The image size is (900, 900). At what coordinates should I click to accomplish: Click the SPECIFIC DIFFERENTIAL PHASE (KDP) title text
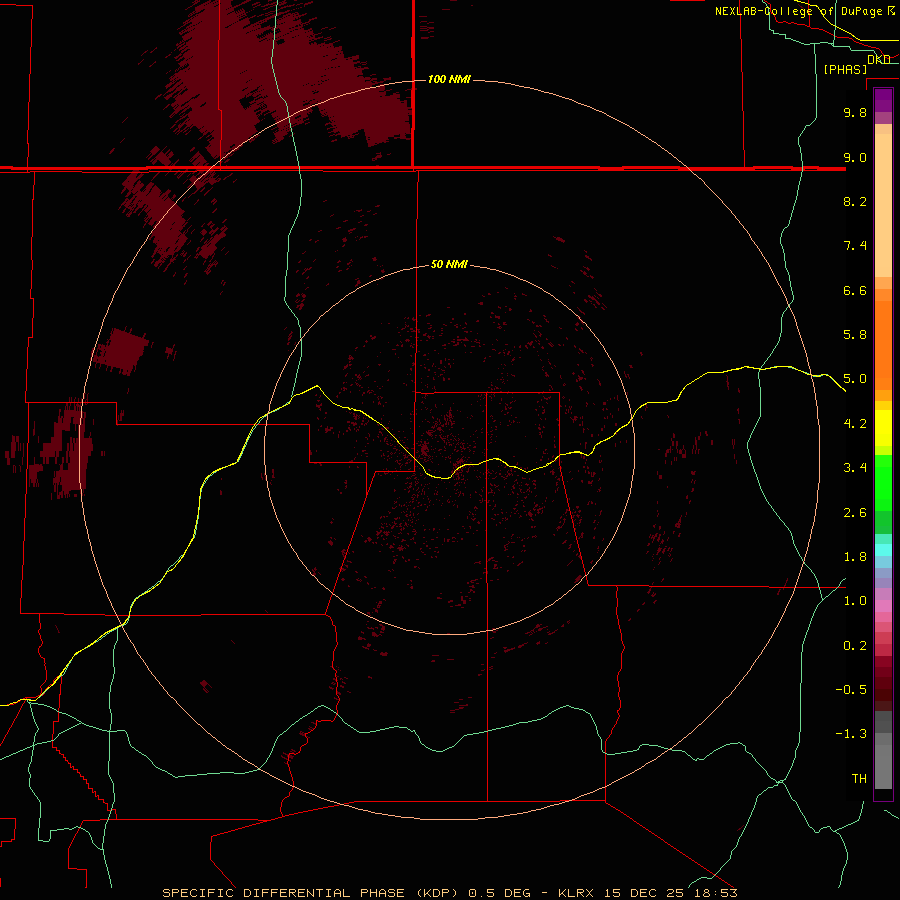pos(310,893)
